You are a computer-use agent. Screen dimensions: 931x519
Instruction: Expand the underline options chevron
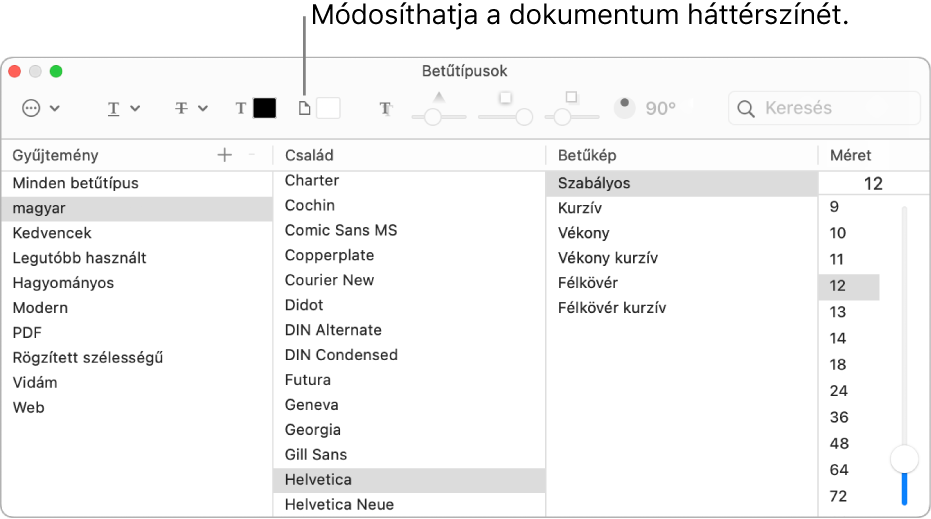click(x=135, y=108)
